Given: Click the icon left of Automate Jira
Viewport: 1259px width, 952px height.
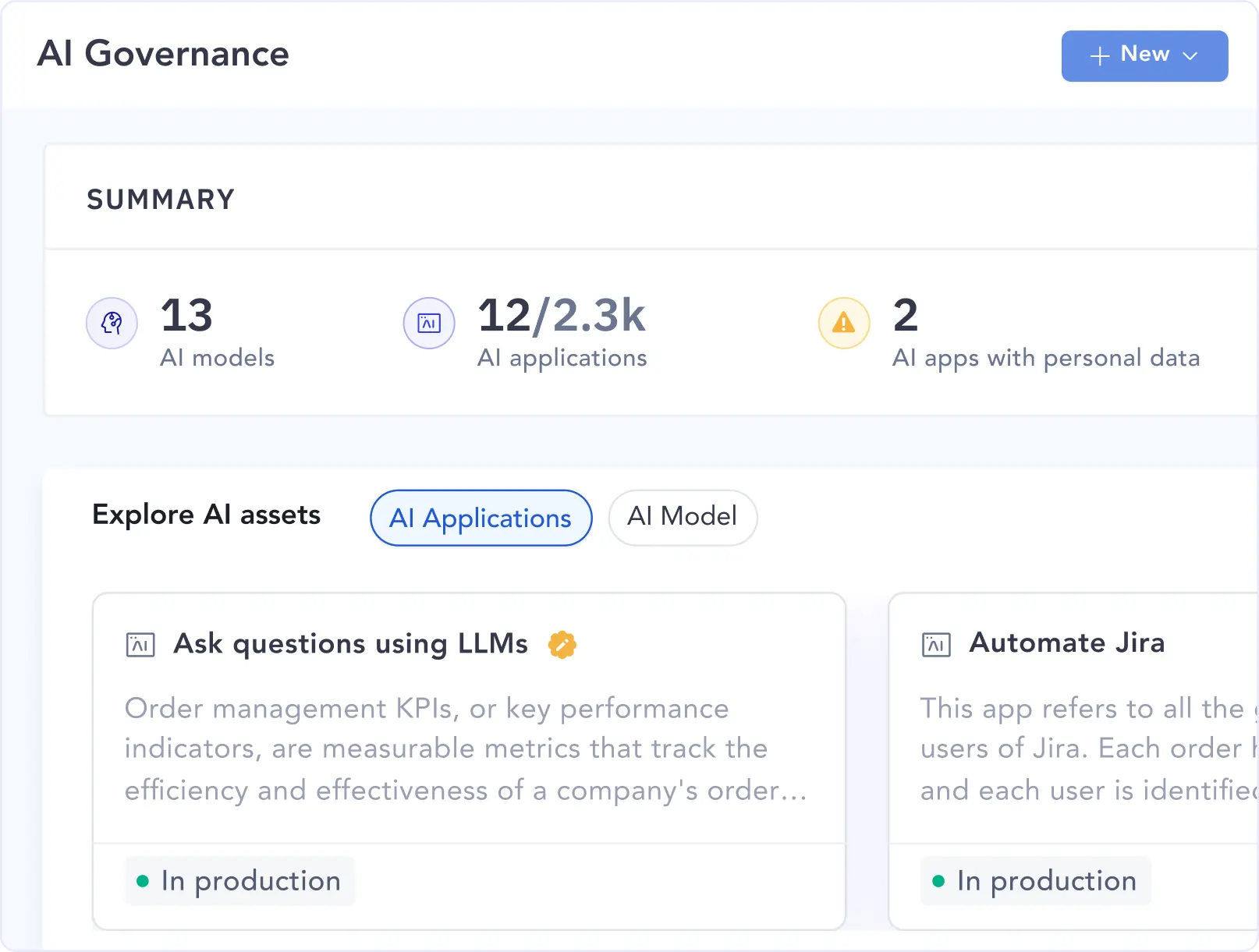Looking at the screenshot, I should (x=936, y=645).
